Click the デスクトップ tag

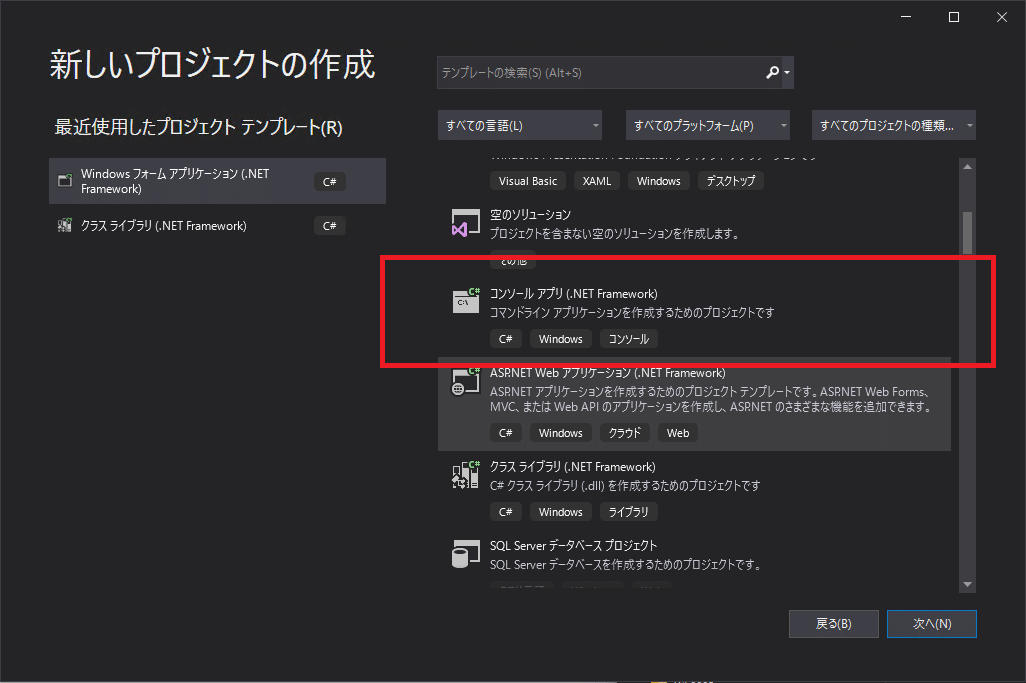730,181
